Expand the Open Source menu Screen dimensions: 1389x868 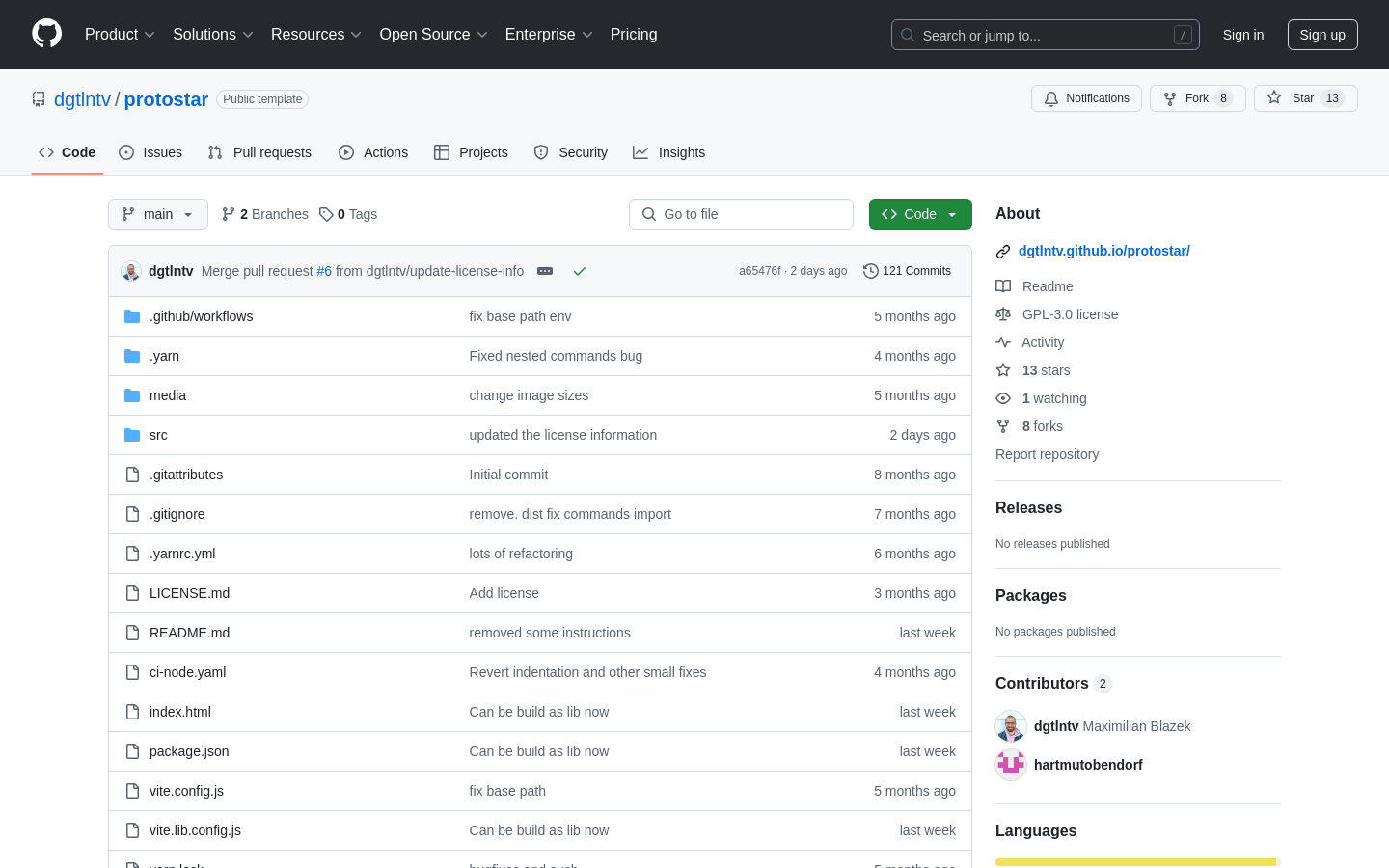click(x=434, y=35)
